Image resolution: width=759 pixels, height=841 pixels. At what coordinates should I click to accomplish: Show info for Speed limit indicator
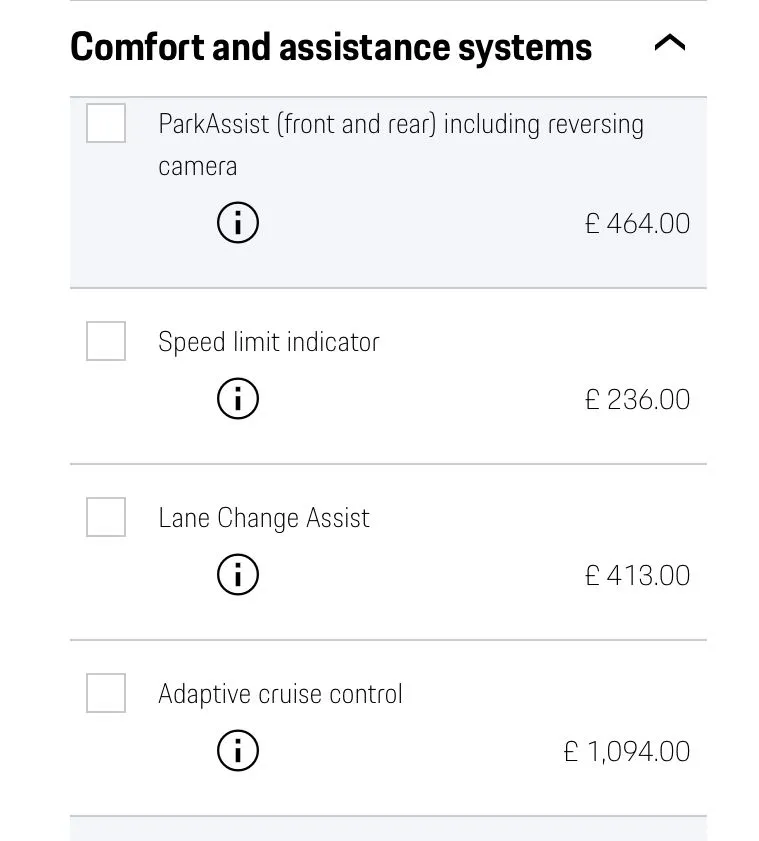click(238, 399)
